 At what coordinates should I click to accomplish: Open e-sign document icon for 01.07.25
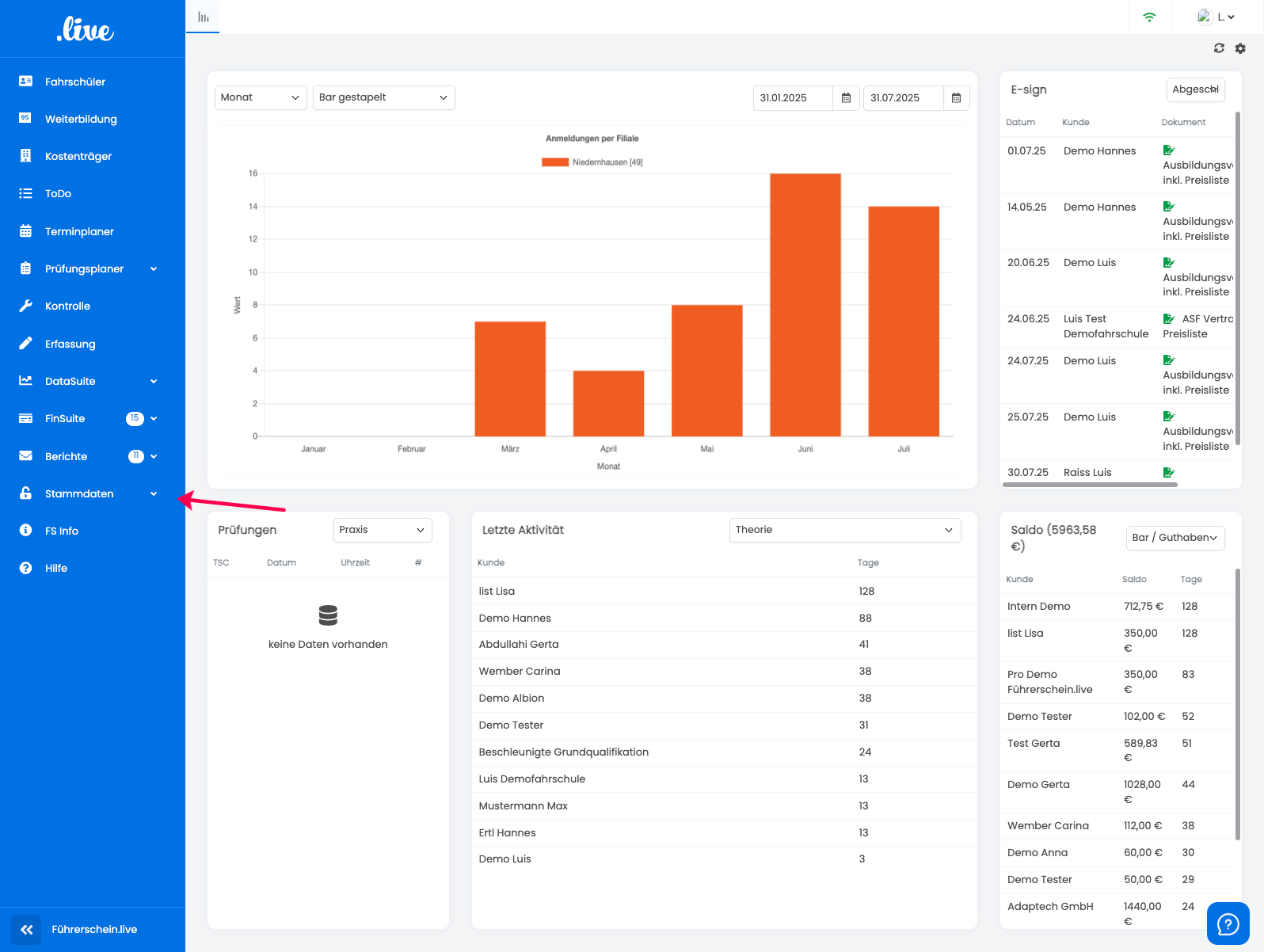point(1168,150)
